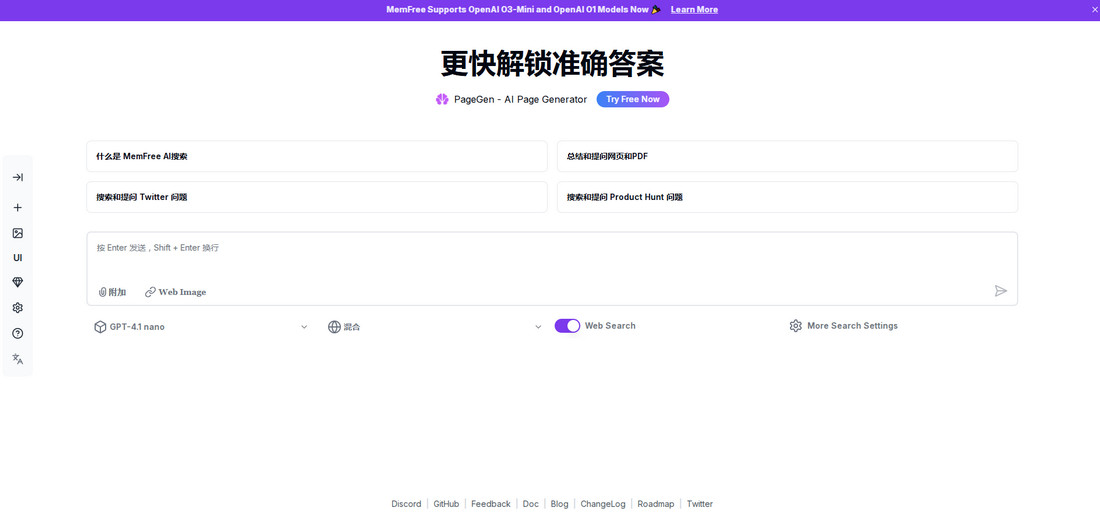
Task: Dismiss the top announcement banner
Action: [x=1093, y=10]
